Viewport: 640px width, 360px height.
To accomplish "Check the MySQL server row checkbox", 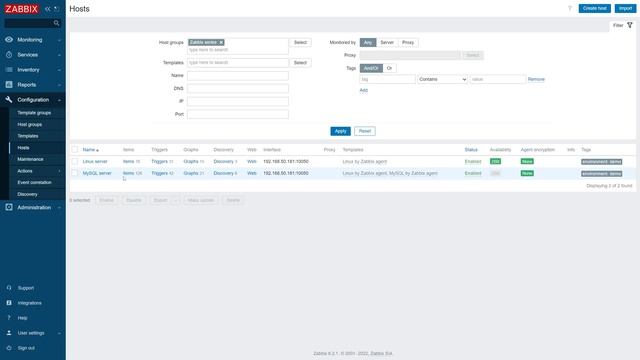I will (x=75, y=173).
